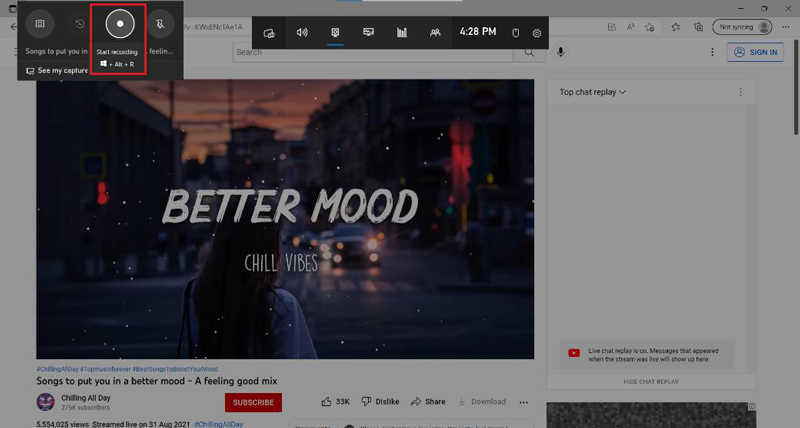Click the red Subscribe button
The image size is (800, 428).
(x=253, y=402)
